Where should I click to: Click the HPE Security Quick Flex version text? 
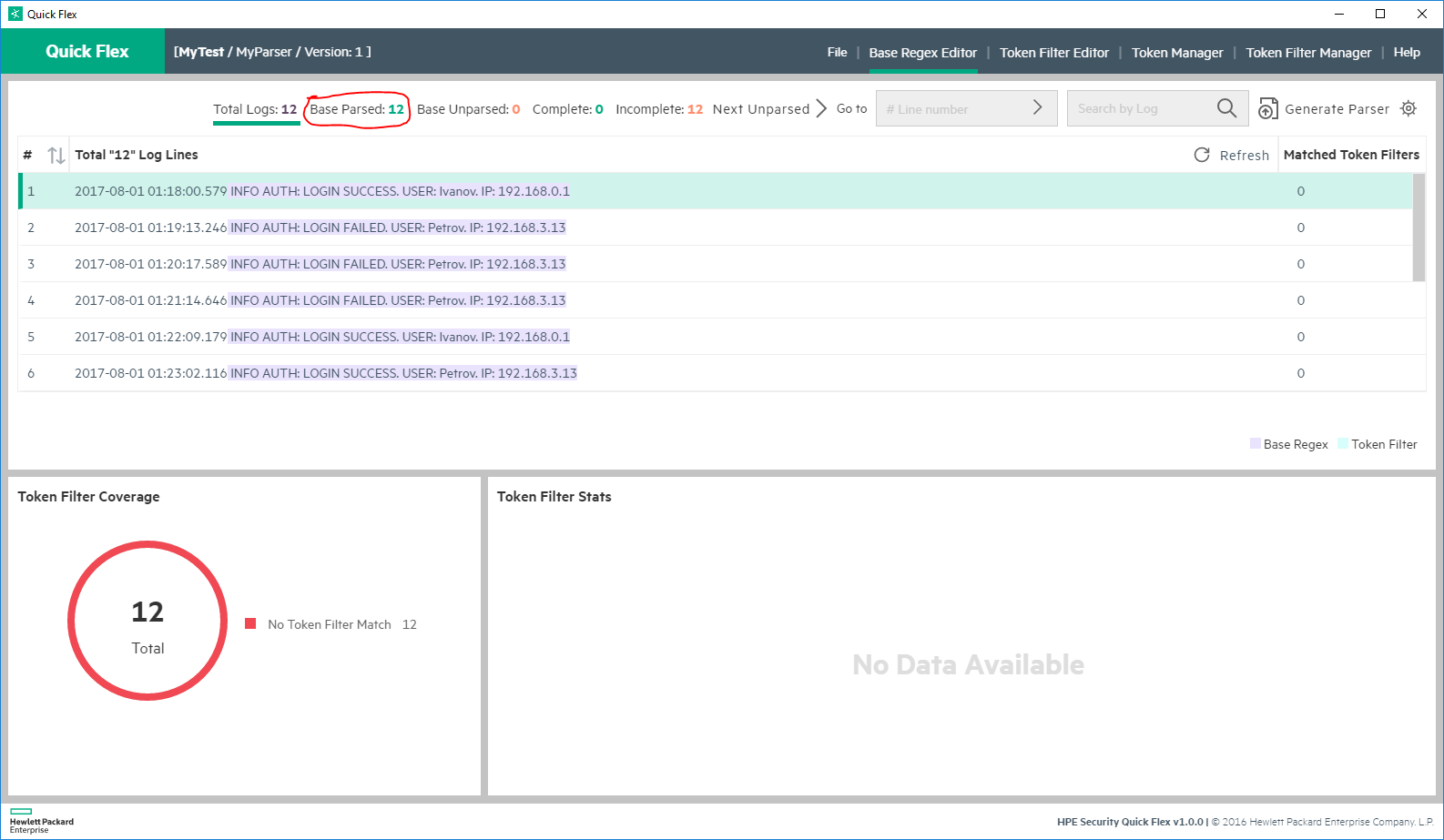[1129, 822]
